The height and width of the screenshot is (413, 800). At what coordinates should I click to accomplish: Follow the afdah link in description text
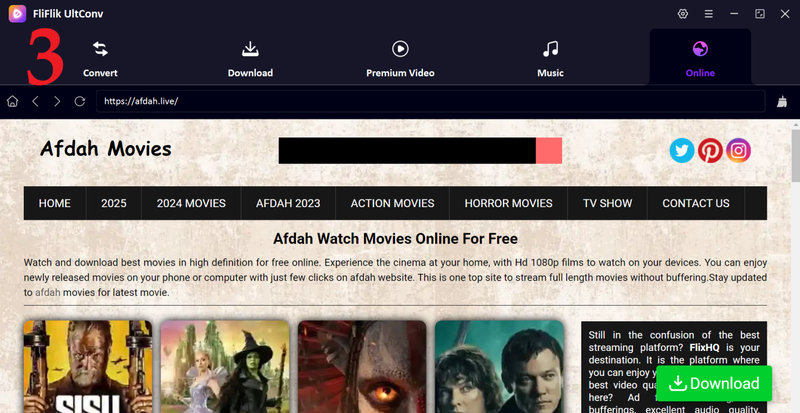pyautogui.click(x=47, y=293)
